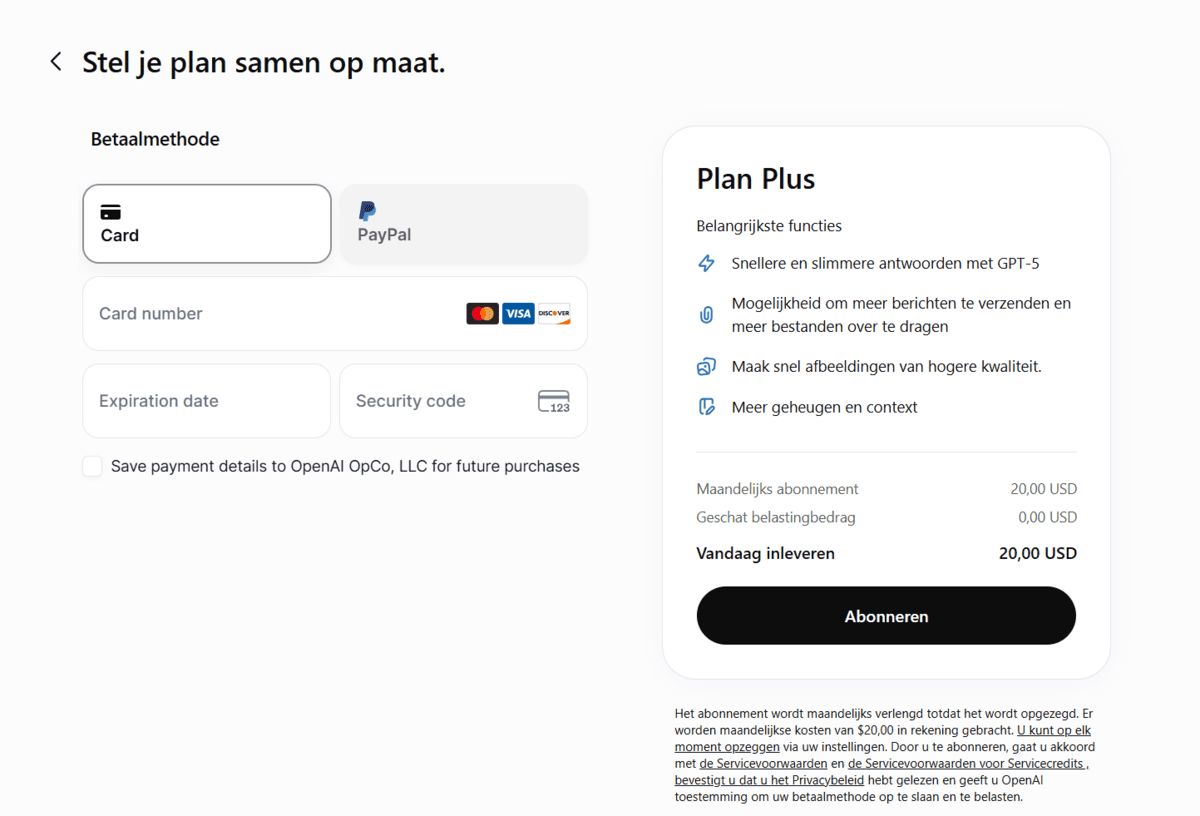
Task: Focus the Card number input field
Action: [x=335, y=314]
